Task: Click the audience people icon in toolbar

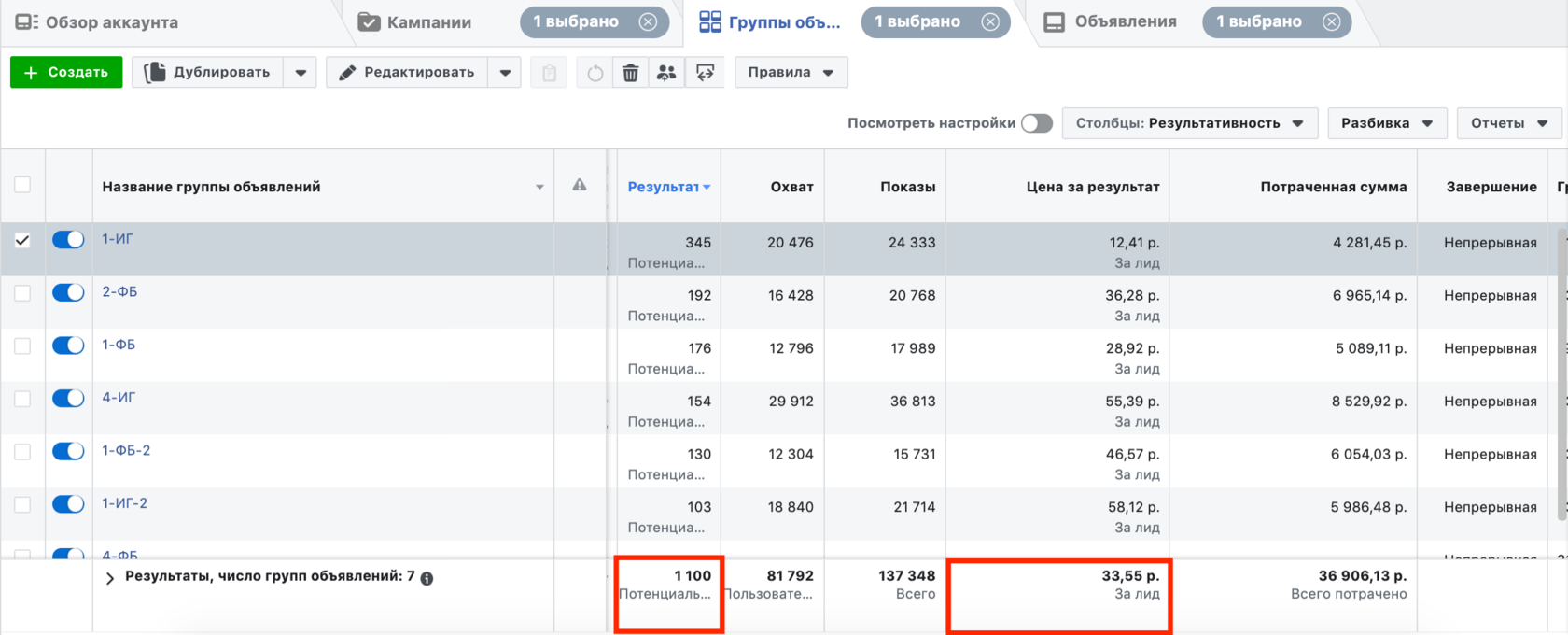Action: [x=666, y=73]
